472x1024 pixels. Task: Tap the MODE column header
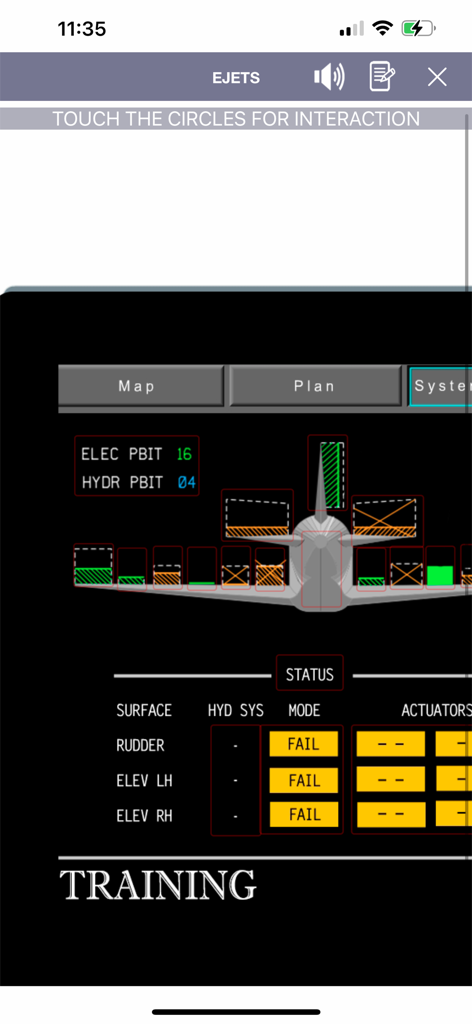point(304,710)
